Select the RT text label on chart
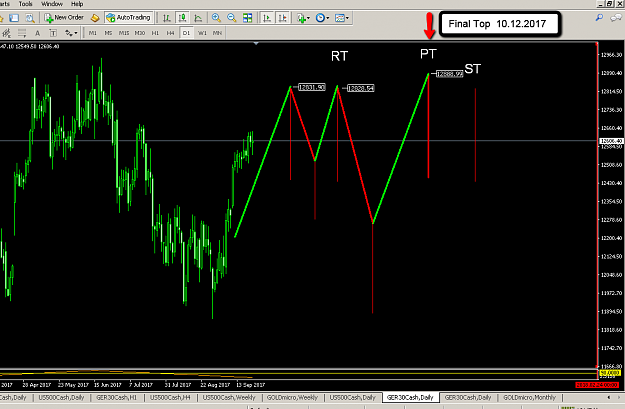Screen dimensions: 625x409 coord(339,56)
